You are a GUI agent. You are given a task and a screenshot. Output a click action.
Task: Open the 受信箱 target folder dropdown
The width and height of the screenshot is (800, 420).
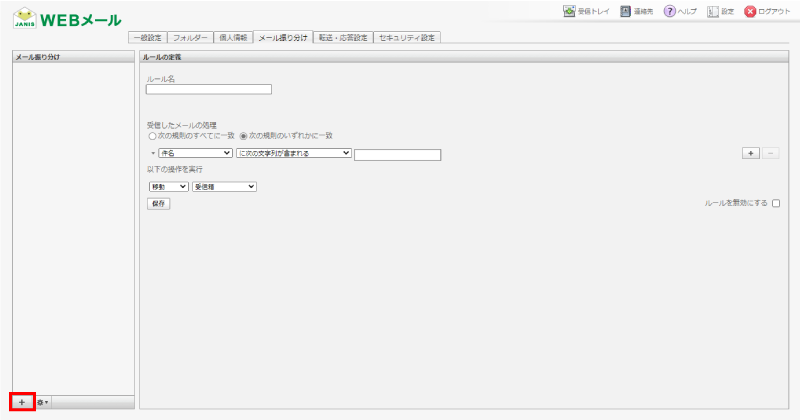(x=224, y=186)
